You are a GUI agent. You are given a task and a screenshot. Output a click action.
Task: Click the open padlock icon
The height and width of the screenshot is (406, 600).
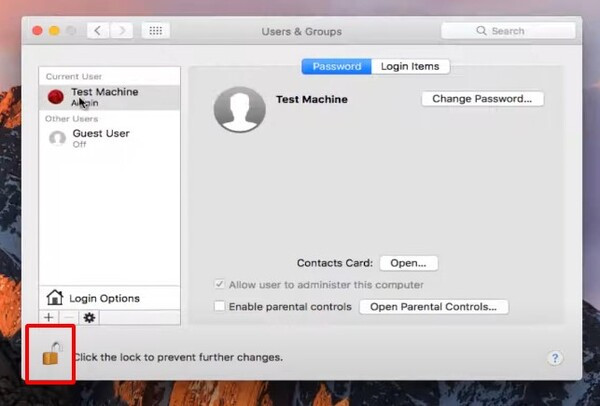(x=52, y=354)
